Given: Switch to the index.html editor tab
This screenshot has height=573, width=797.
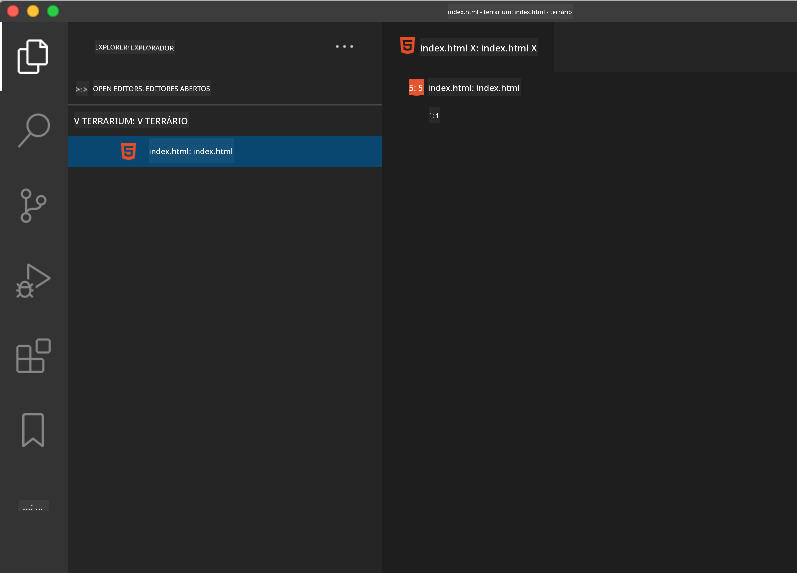Looking at the screenshot, I should [465, 48].
